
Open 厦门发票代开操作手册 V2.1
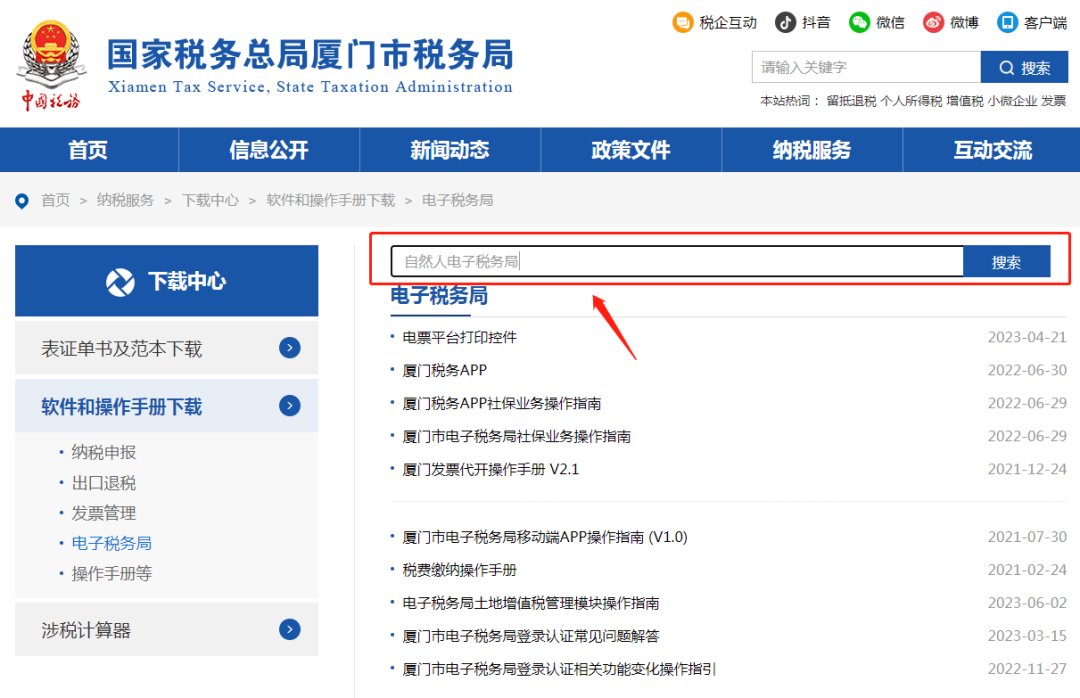point(490,469)
